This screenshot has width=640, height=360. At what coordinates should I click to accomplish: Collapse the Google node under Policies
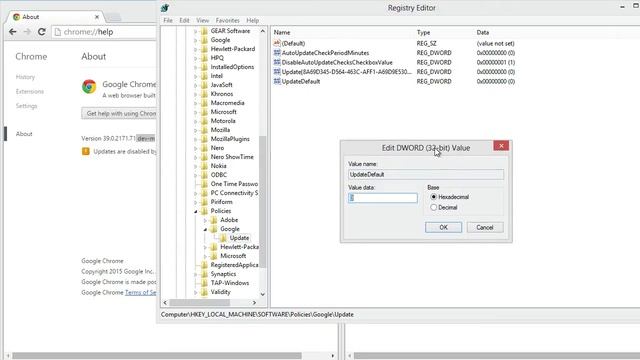click(205, 229)
